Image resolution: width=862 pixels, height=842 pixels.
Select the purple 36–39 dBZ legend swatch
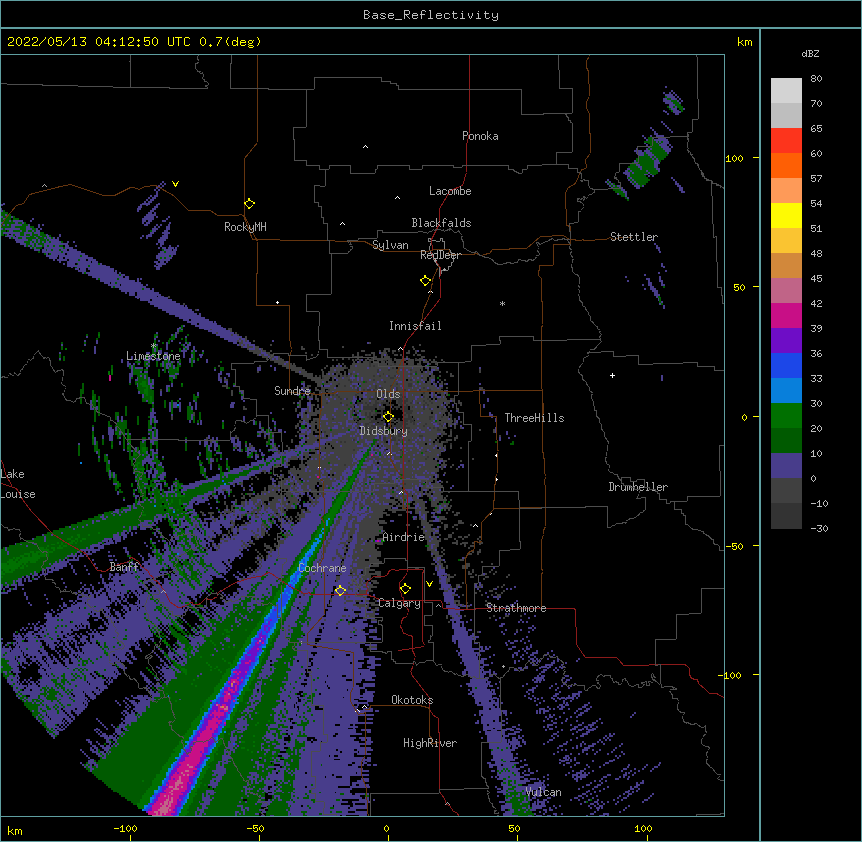pos(786,341)
